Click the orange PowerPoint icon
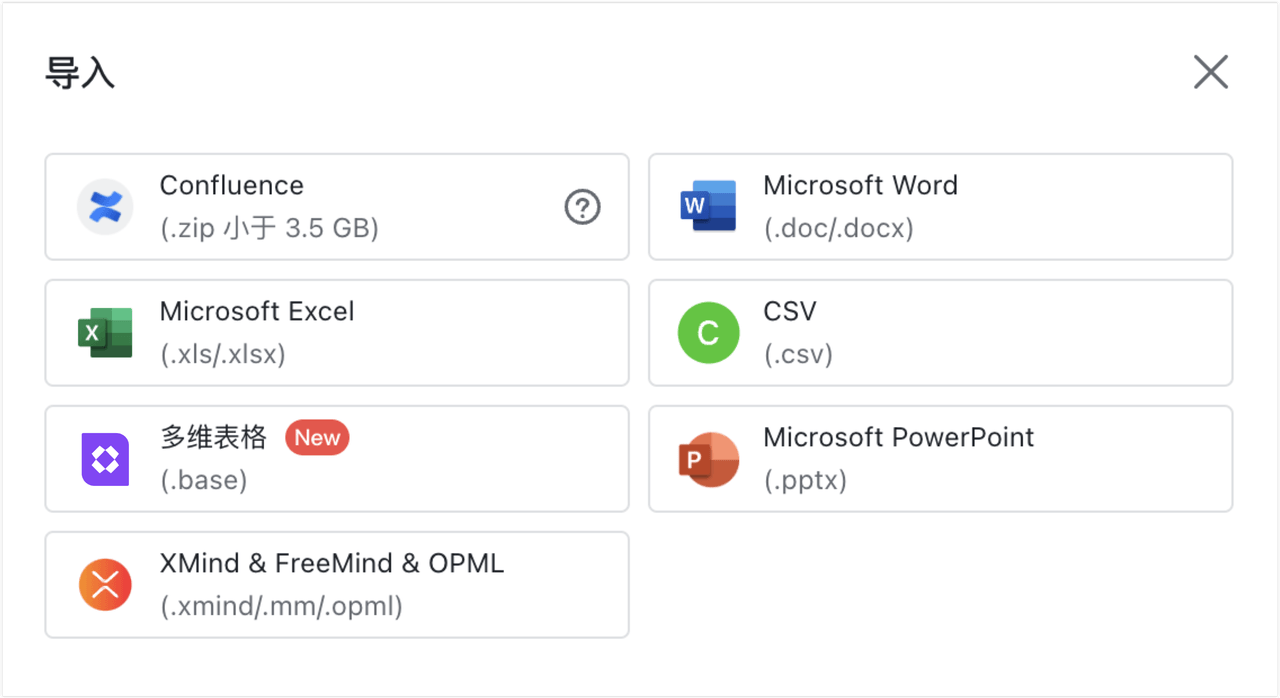The width and height of the screenshot is (1280, 698). click(x=708, y=459)
